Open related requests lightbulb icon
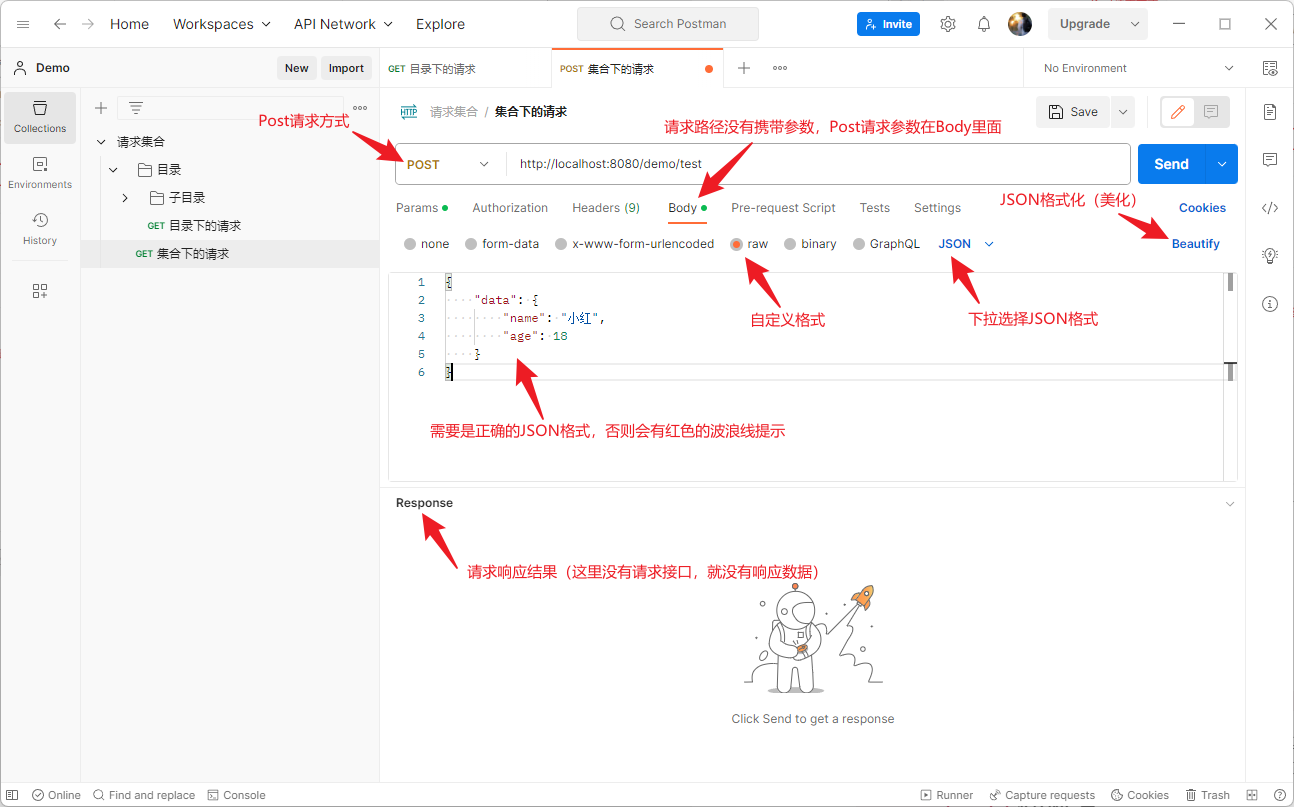1294x807 pixels. [x=1270, y=256]
